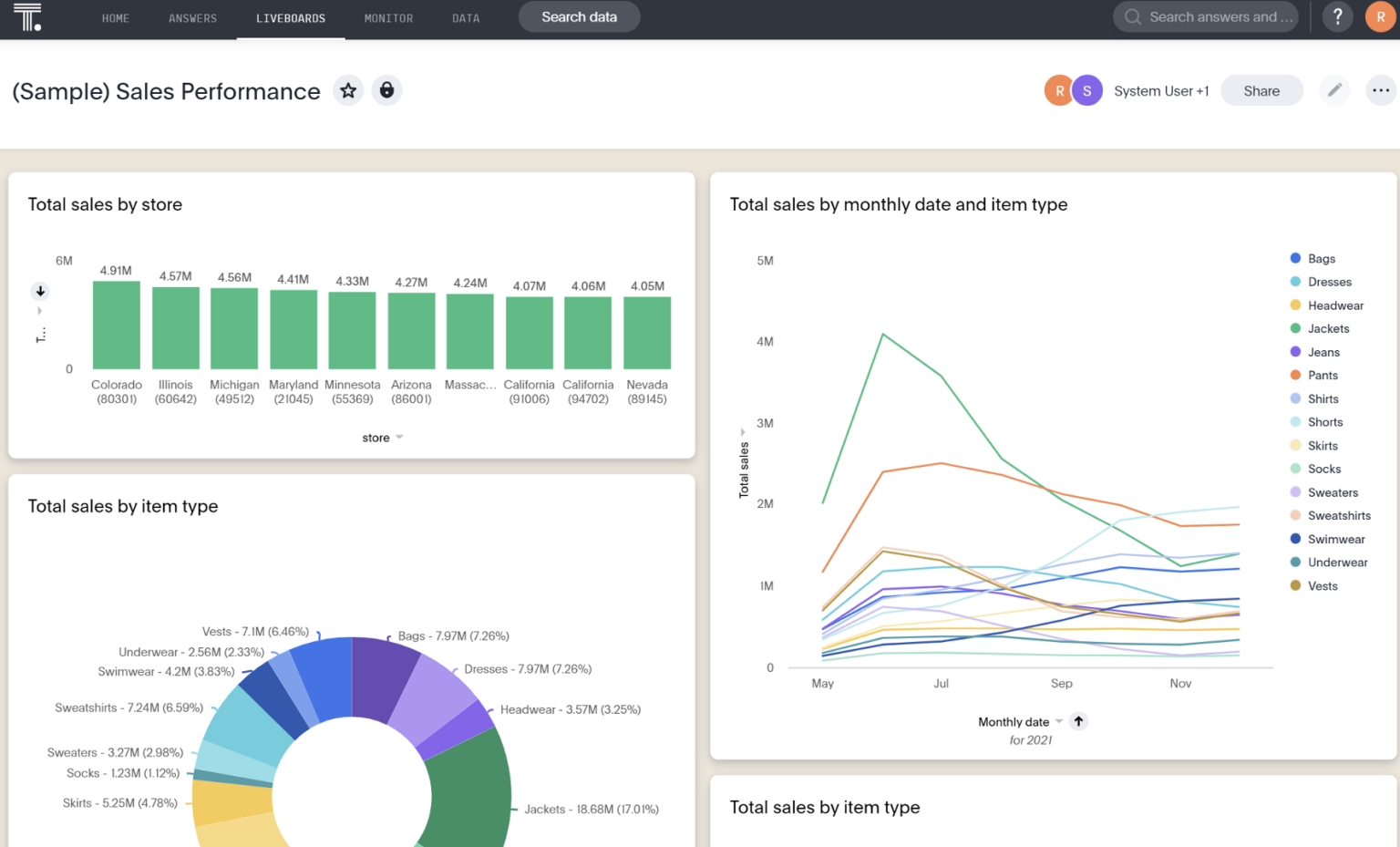Switch to the Monitor tab

(388, 17)
